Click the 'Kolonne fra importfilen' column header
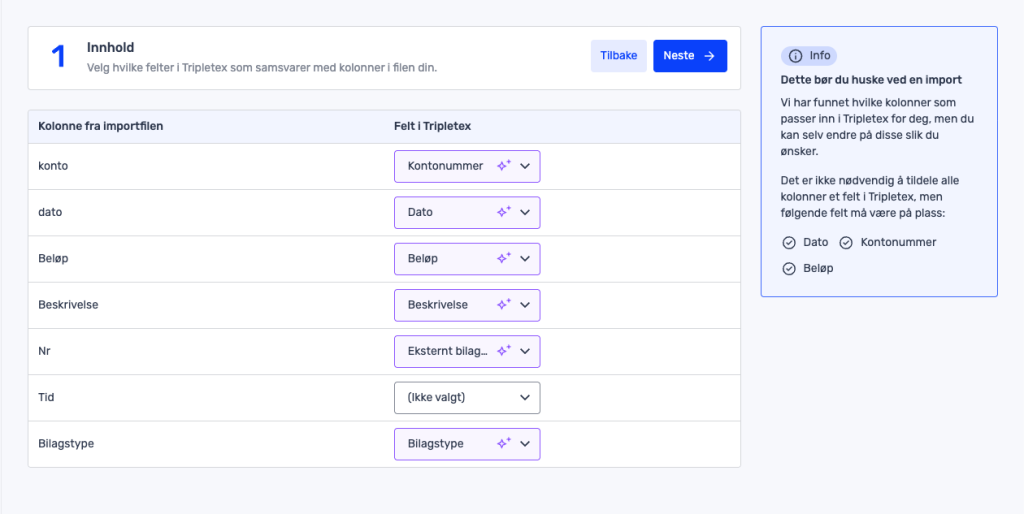This screenshot has height=514, width=1024. click(x=101, y=127)
